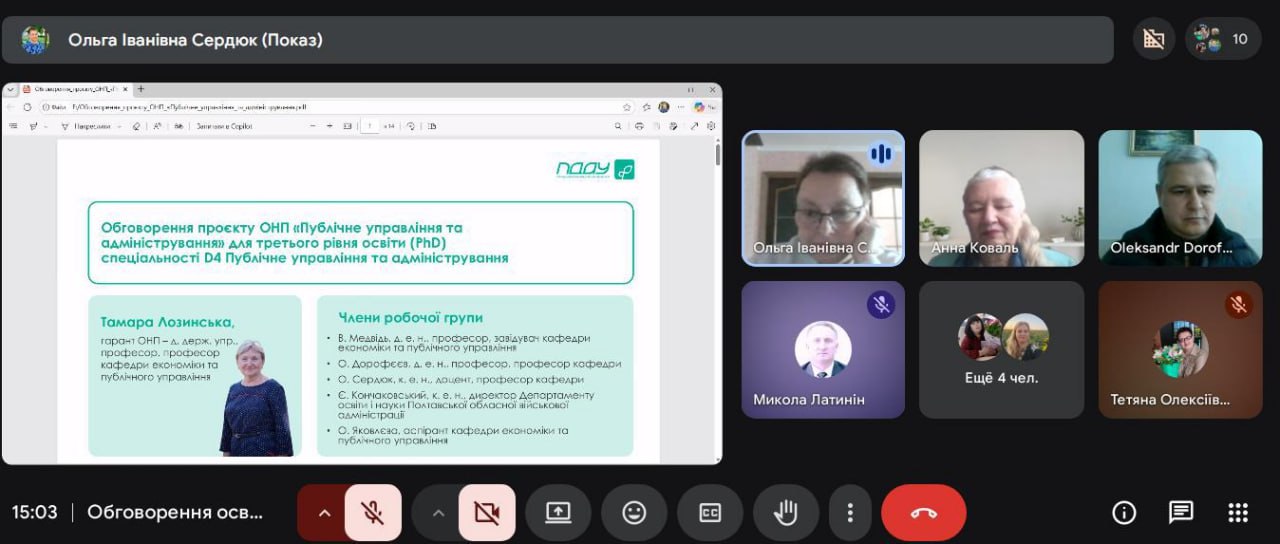Open the 'Ещё 4 чел.' participants tile
Screen dimensions: 1280x544
(x=1001, y=349)
